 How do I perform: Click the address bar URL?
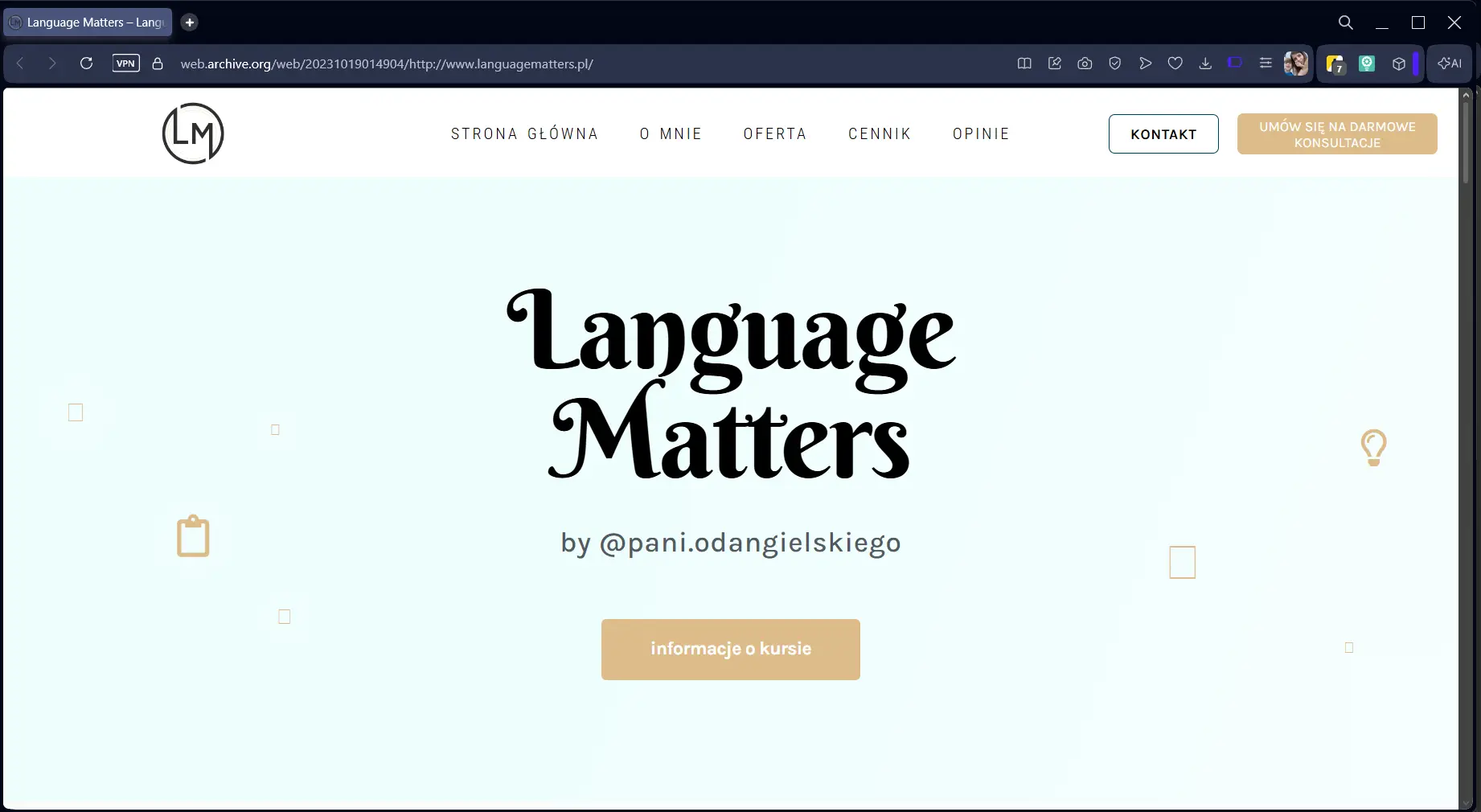coord(387,64)
